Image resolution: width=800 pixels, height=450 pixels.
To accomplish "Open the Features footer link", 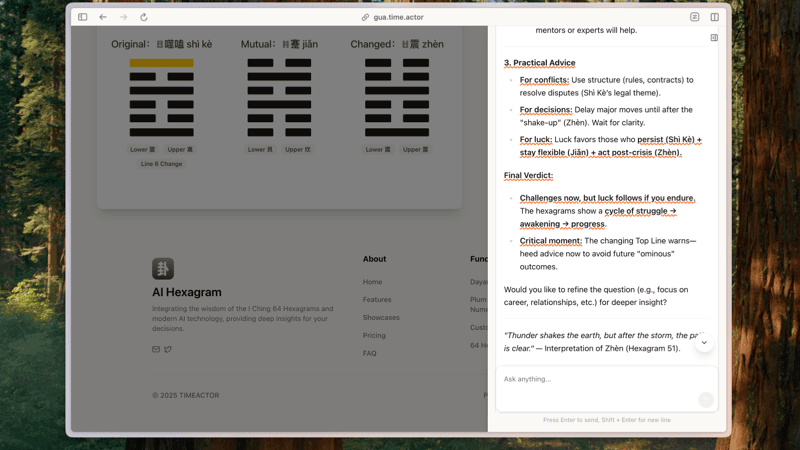I will 377,300.
